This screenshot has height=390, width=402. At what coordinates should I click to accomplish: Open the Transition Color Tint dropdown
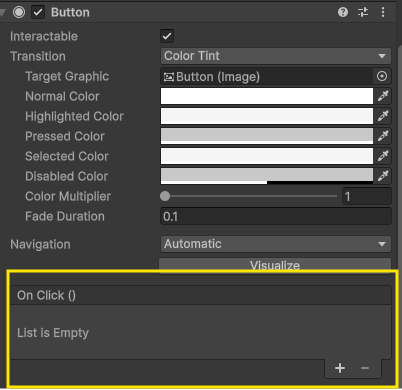(276, 56)
